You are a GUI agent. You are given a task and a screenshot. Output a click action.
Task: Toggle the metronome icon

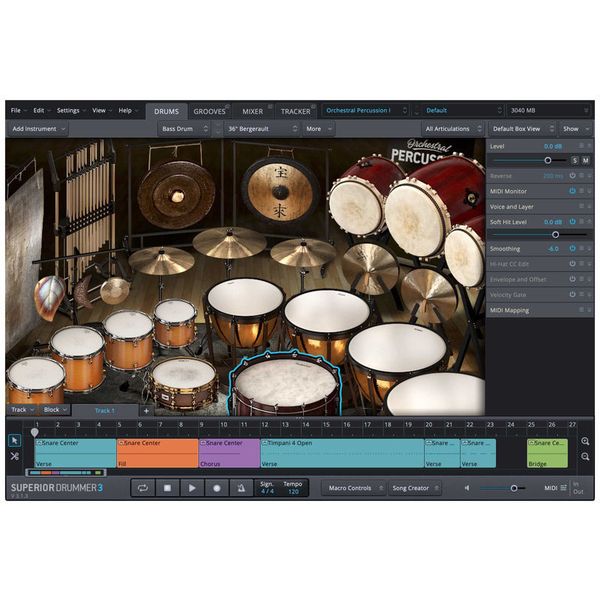tap(241, 488)
